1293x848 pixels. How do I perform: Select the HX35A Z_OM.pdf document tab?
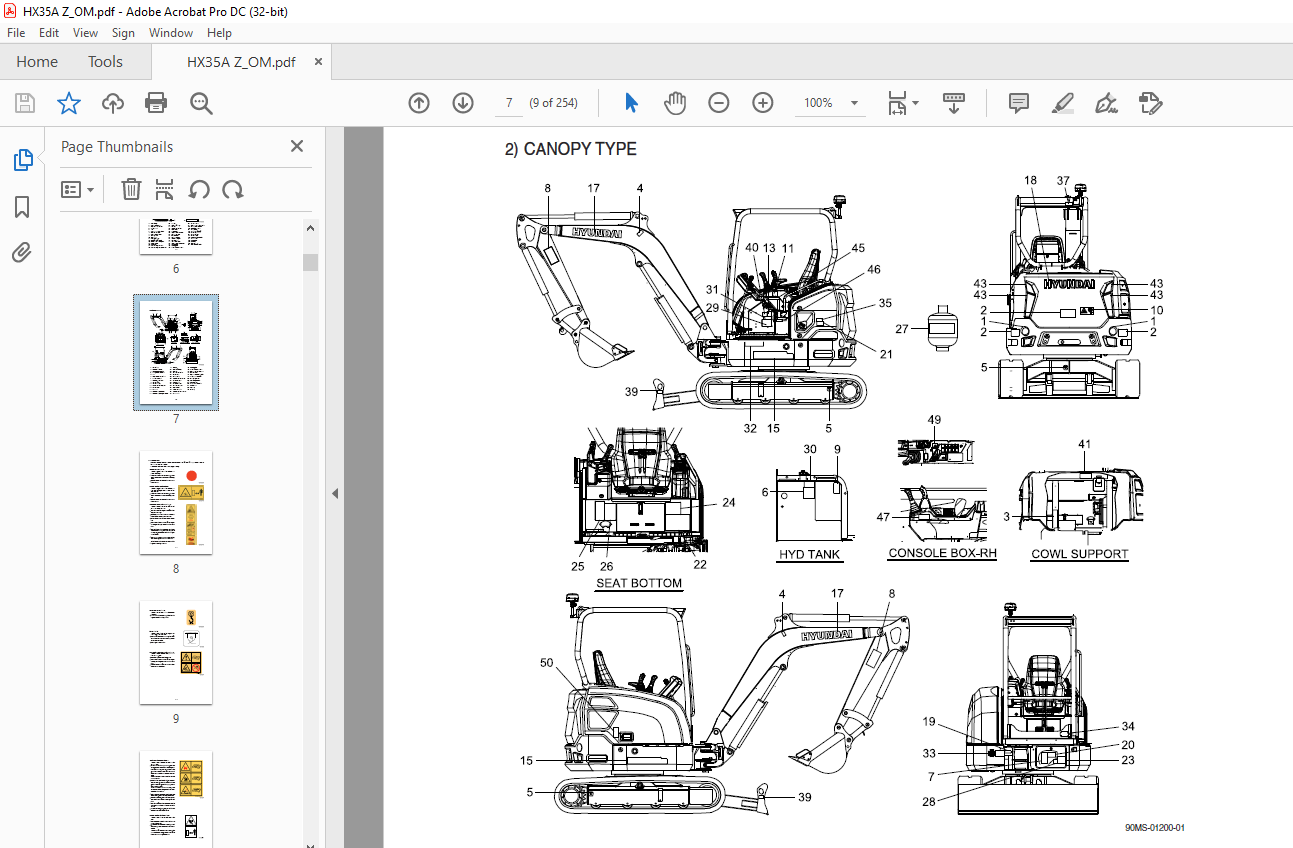(241, 62)
